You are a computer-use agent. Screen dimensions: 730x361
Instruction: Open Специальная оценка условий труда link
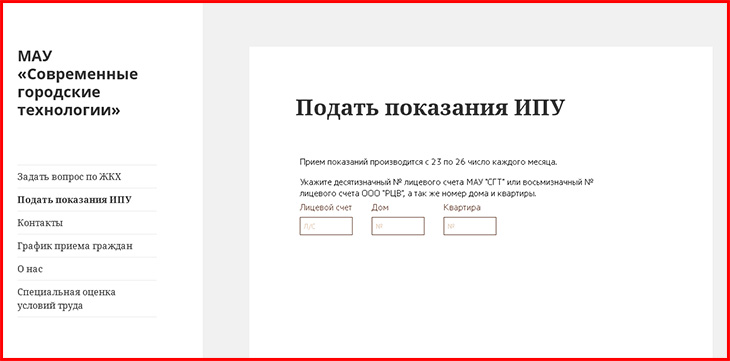click(67, 299)
